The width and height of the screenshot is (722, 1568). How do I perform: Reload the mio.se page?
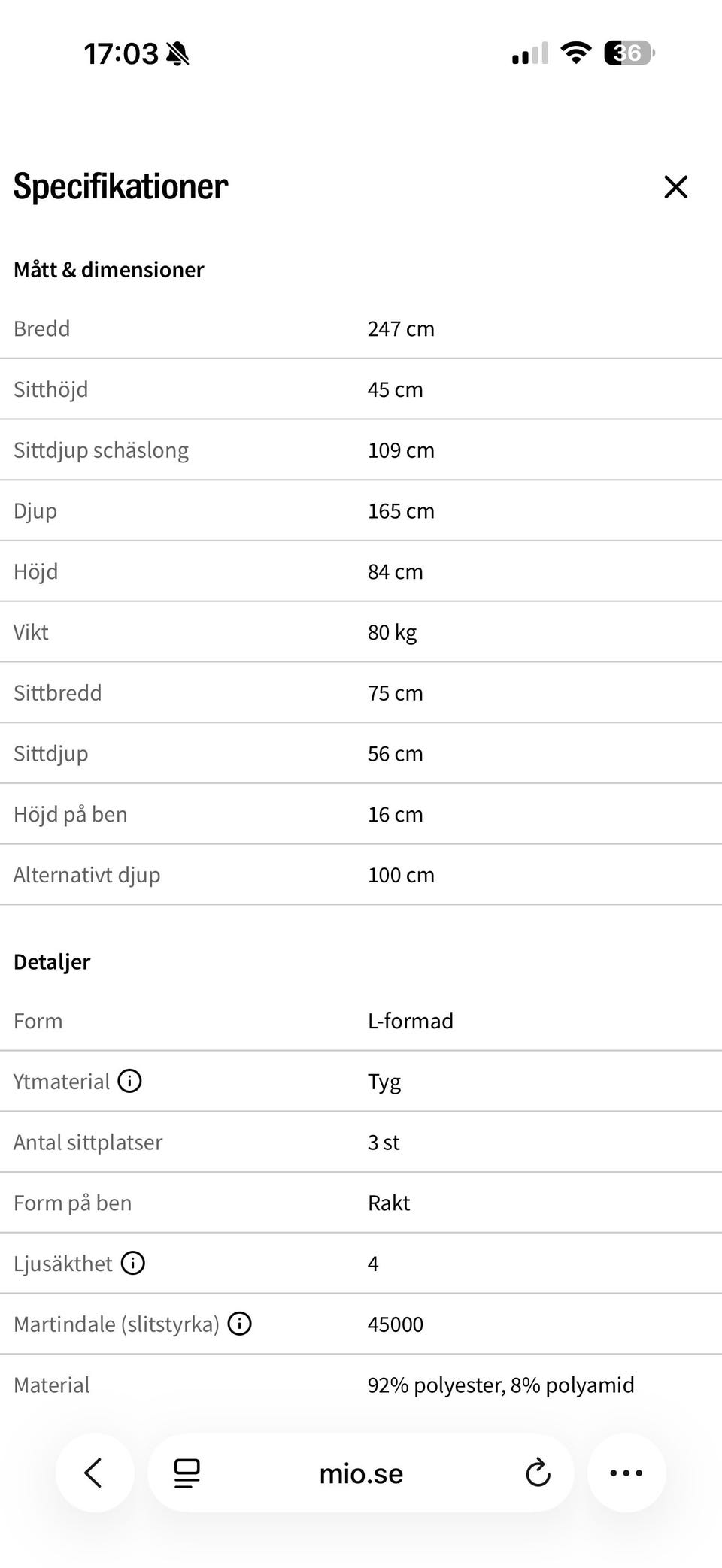tap(538, 1473)
